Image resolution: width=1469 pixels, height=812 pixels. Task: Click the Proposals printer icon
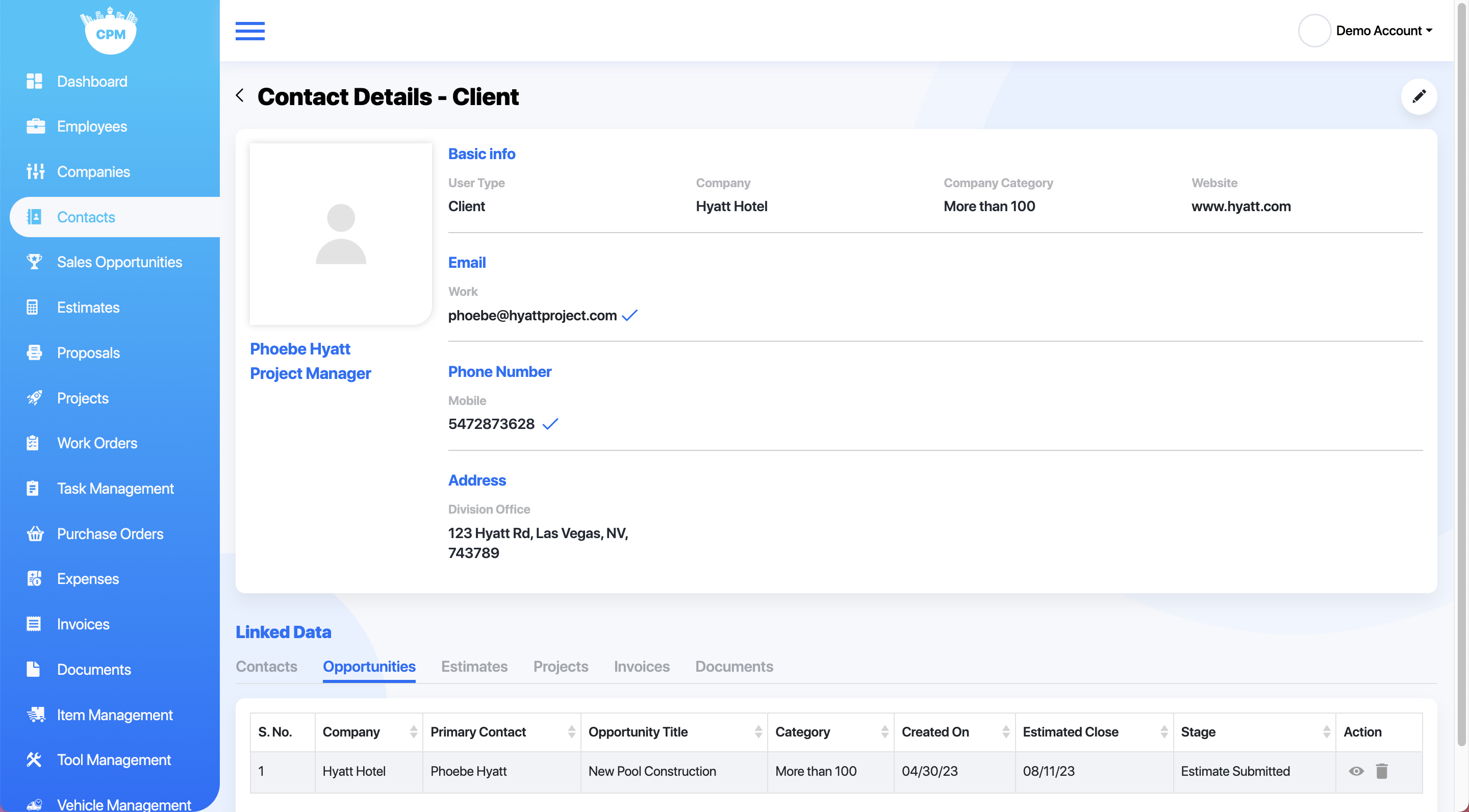pos(34,352)
